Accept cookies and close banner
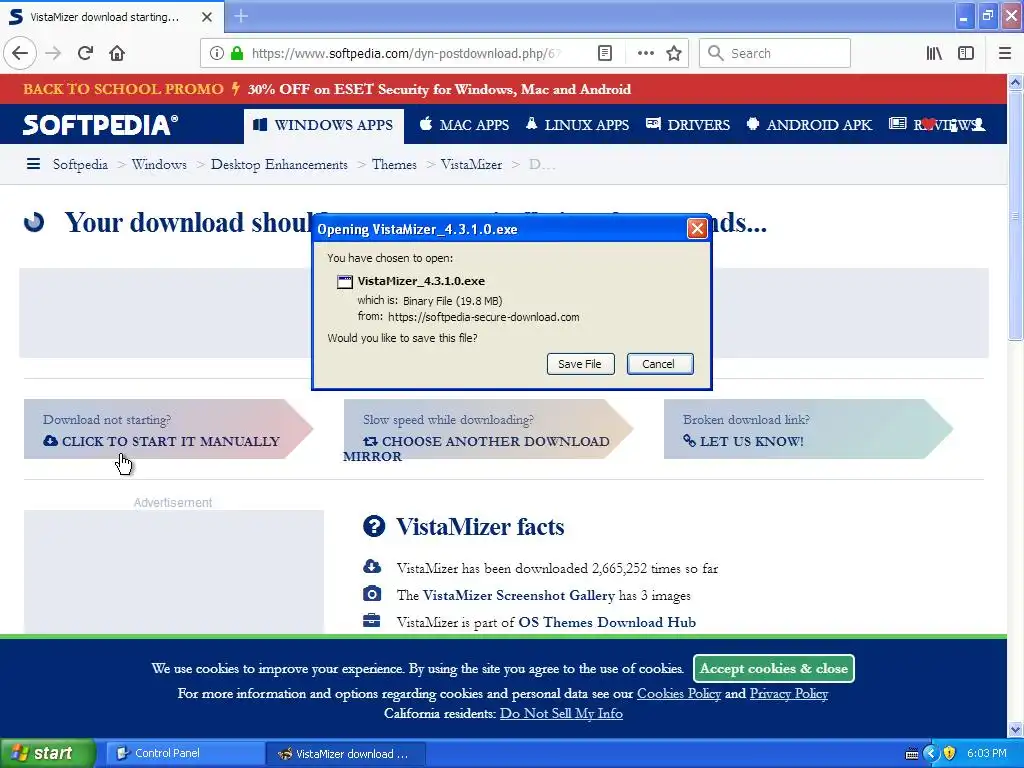 pyautogui.click(x=774, y=668)
